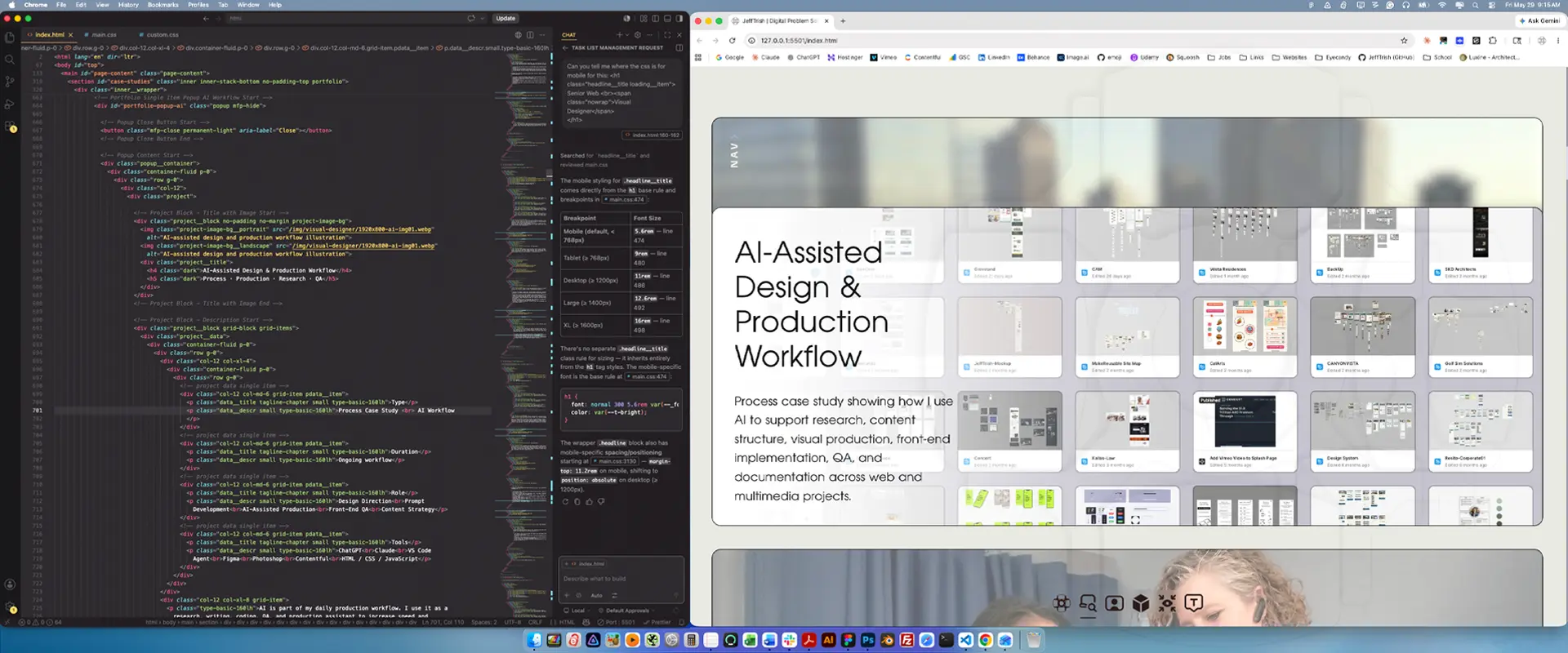Open FileZilla from the Dock

point(907,641)
